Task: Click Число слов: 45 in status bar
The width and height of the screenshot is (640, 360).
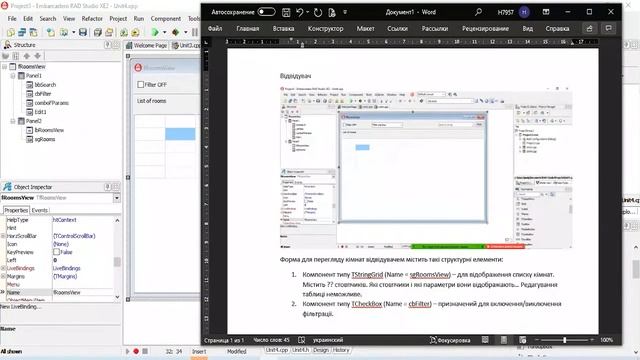Action: (271, 340)
